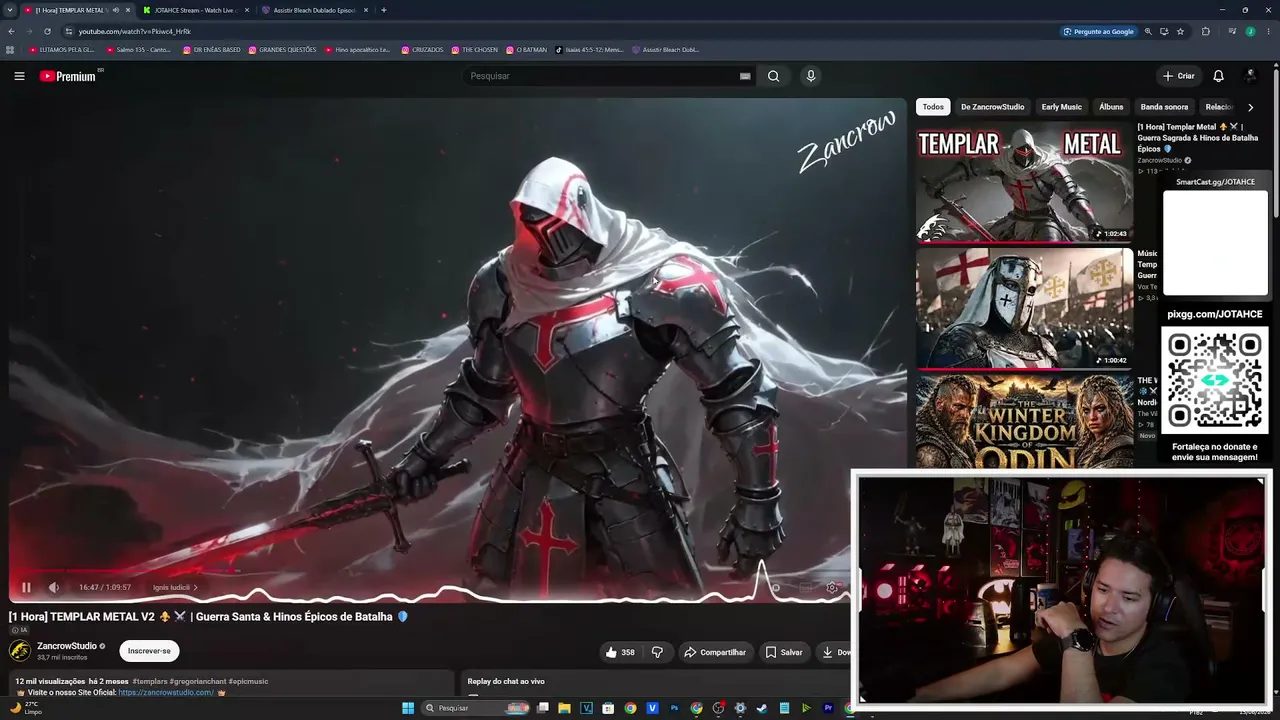Go back to the previous page
Image resolution: width=1280 pixels, height=720 pixels.
[x=10, y=31]
